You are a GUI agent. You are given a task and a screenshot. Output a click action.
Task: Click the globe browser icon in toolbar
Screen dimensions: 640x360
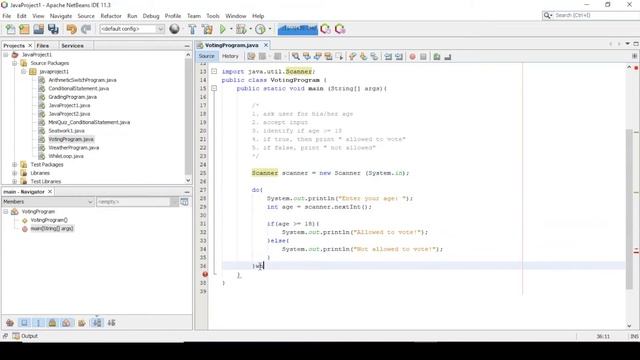[x=174, y=29]
